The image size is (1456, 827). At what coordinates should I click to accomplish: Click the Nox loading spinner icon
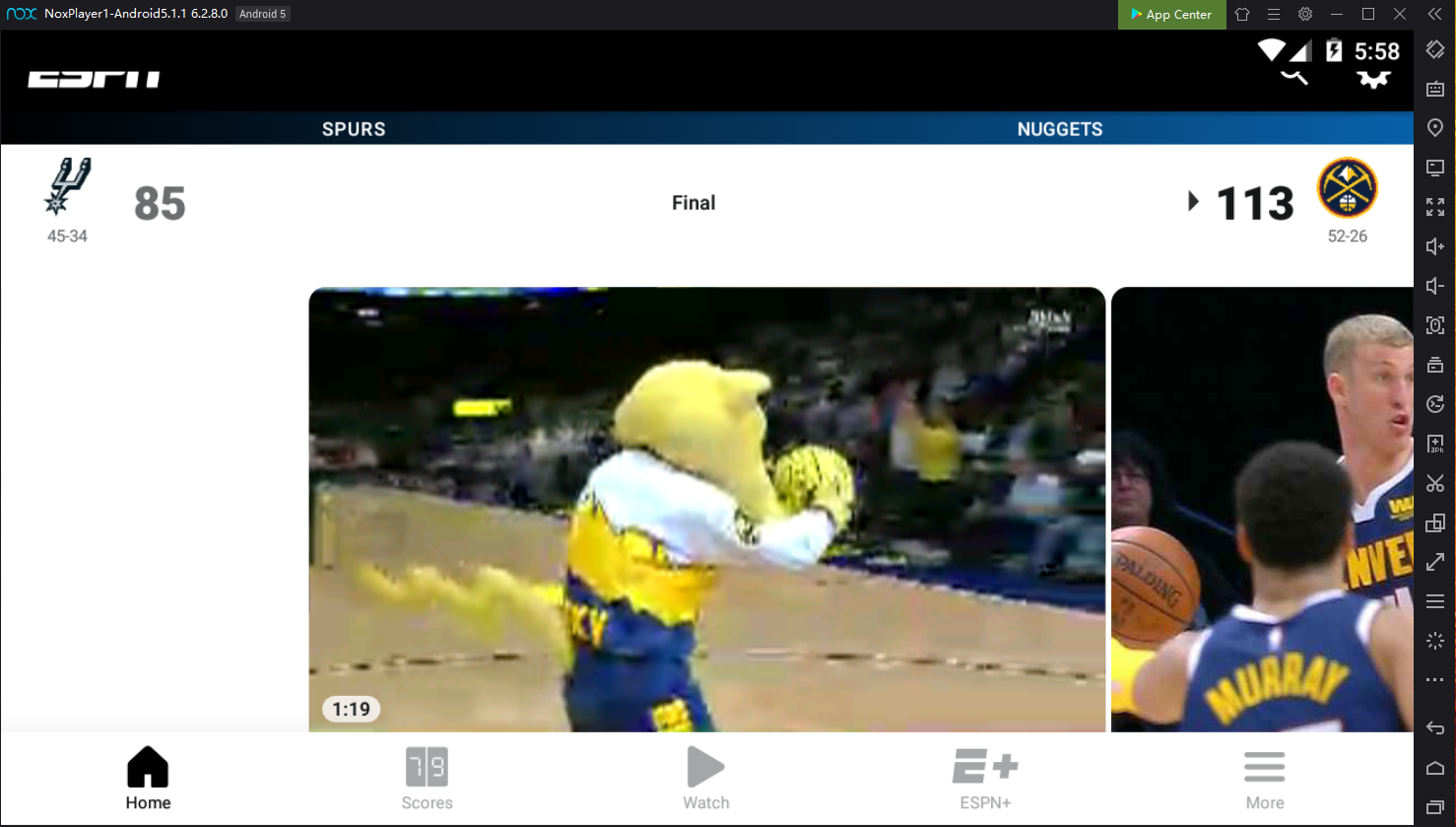(x=1435, y=641)
